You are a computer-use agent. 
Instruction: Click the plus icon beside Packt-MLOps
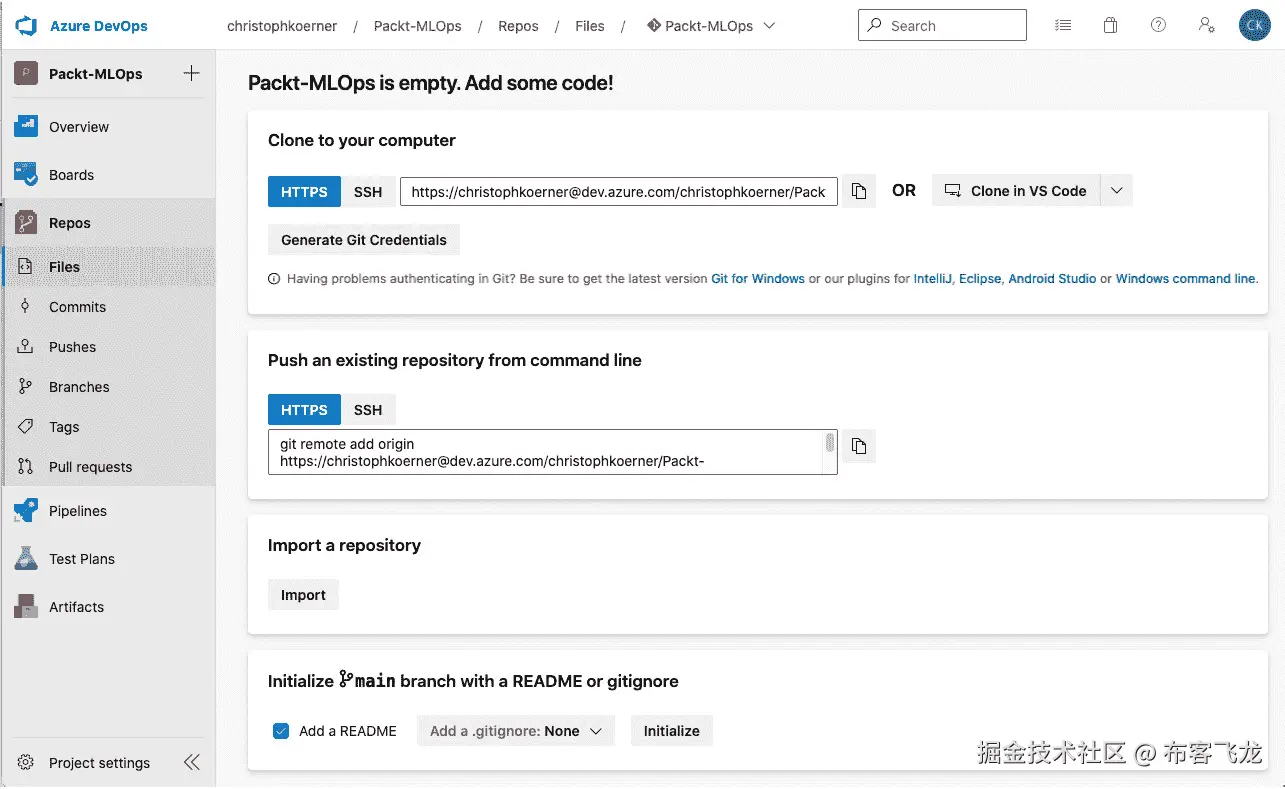pos(192,73)
